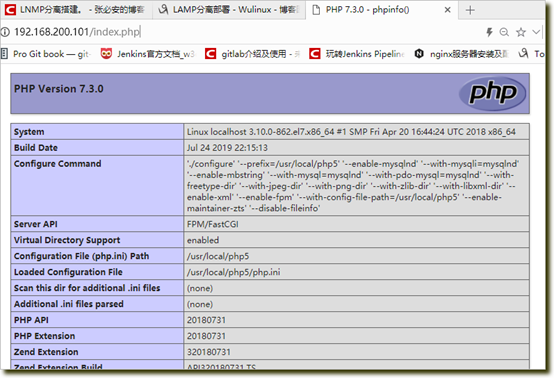
Task: Click the site info icon in address bar
Action: click(5, 32)
